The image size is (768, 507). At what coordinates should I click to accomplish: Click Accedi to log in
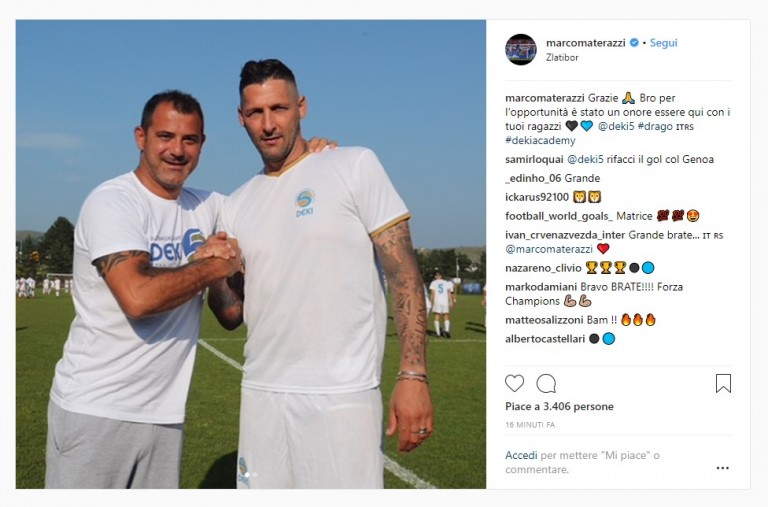pyautogui.click(x=521, y=455)
